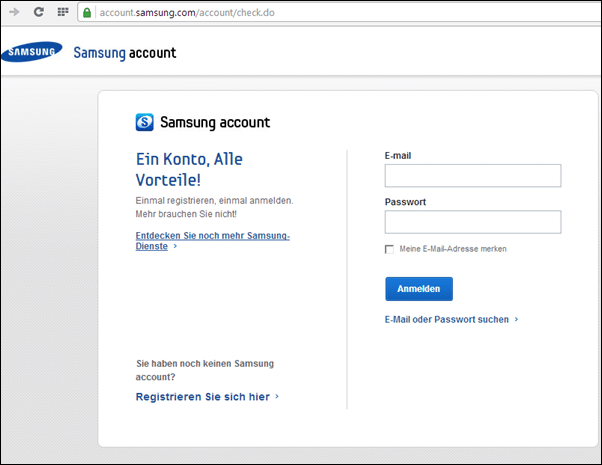The width and height of the screenshot is (602, 465).
Task: Click the Passwort input field
Action: (473, 222)
